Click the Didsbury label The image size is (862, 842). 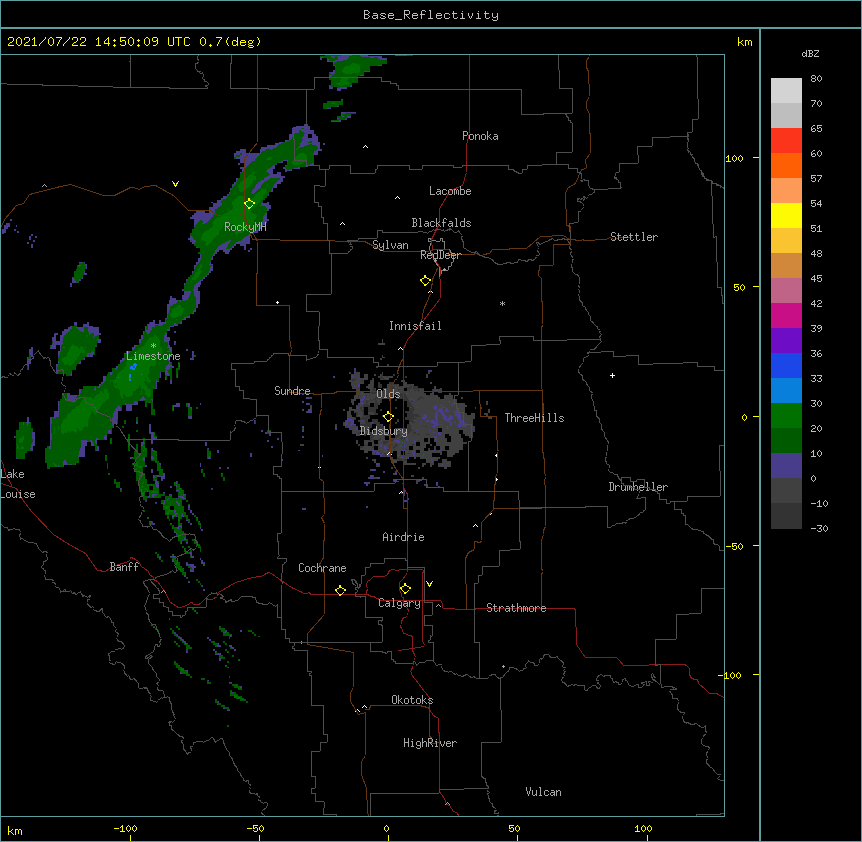384,431
